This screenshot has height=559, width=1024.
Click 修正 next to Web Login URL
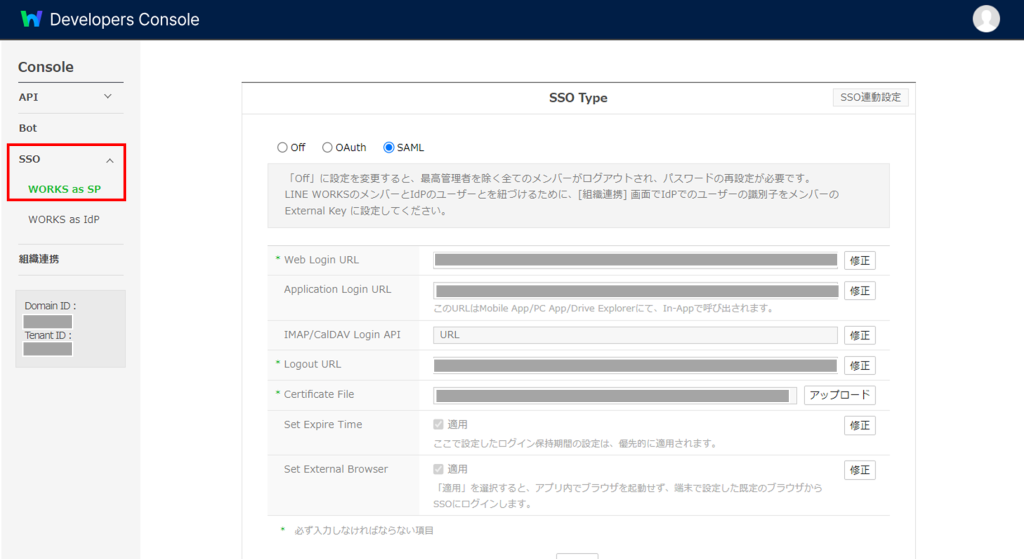pos(859,261)
